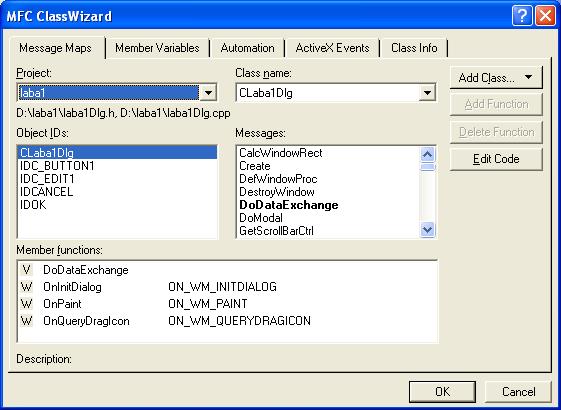Switch to the Message Maps tab
This screenshot has height=410, width=561.
click(x=55, y=48)
